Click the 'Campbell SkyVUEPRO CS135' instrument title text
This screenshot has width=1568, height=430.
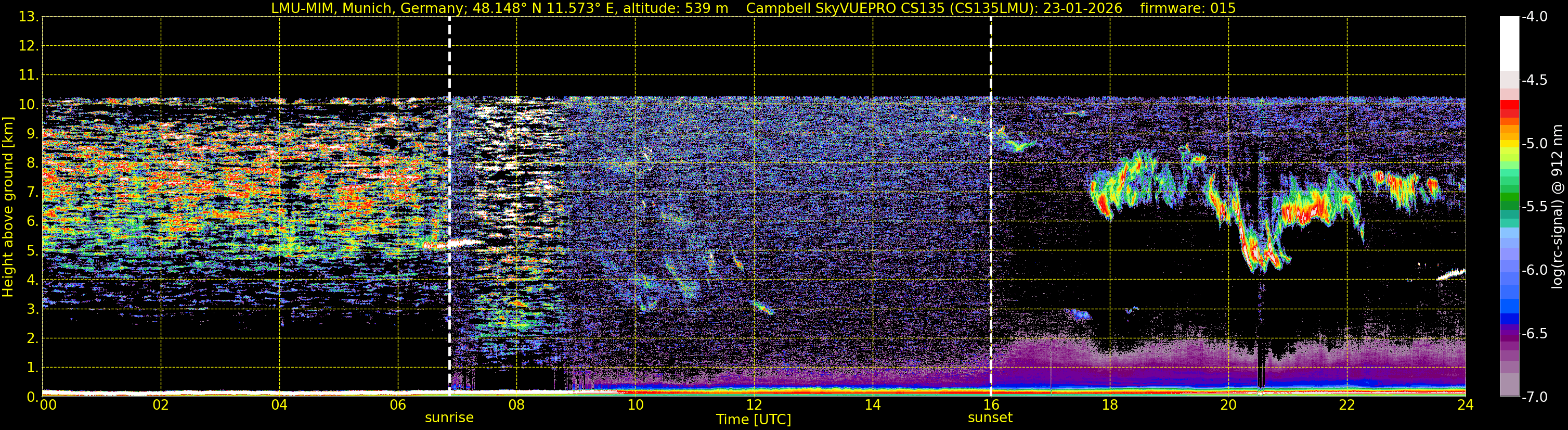coord(845,8)
